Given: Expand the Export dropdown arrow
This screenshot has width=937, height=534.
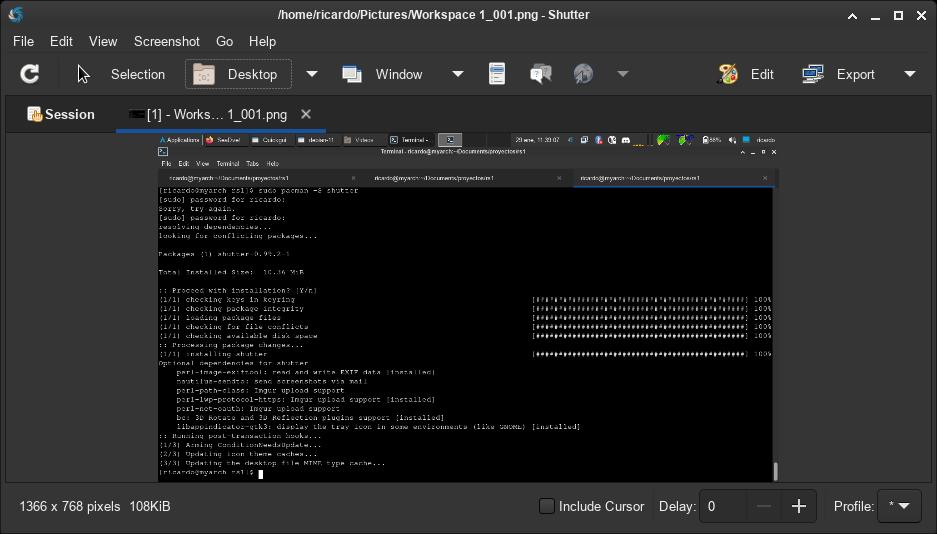Looking at the screenshot, I should coord(910,74).
